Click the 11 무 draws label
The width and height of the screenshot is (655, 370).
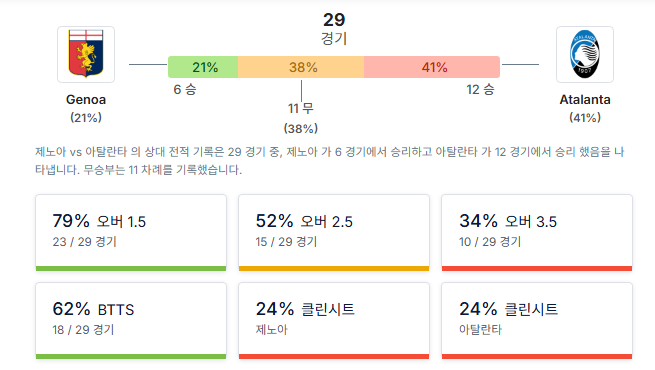point(301,109)
